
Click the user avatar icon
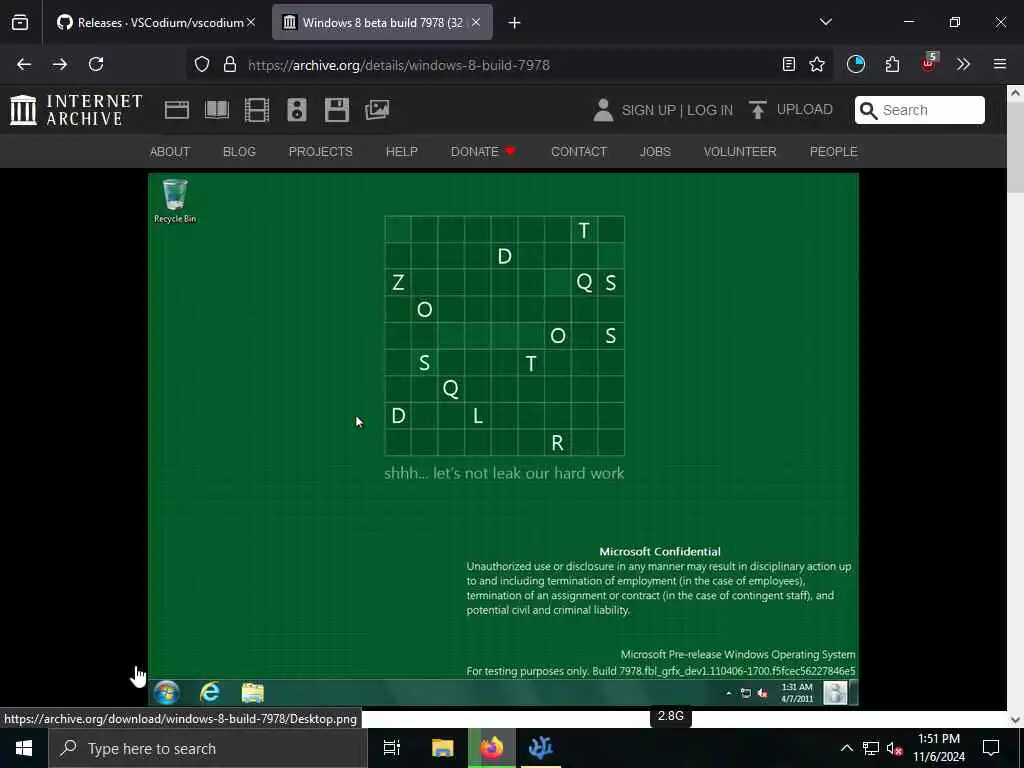(603, 110)
